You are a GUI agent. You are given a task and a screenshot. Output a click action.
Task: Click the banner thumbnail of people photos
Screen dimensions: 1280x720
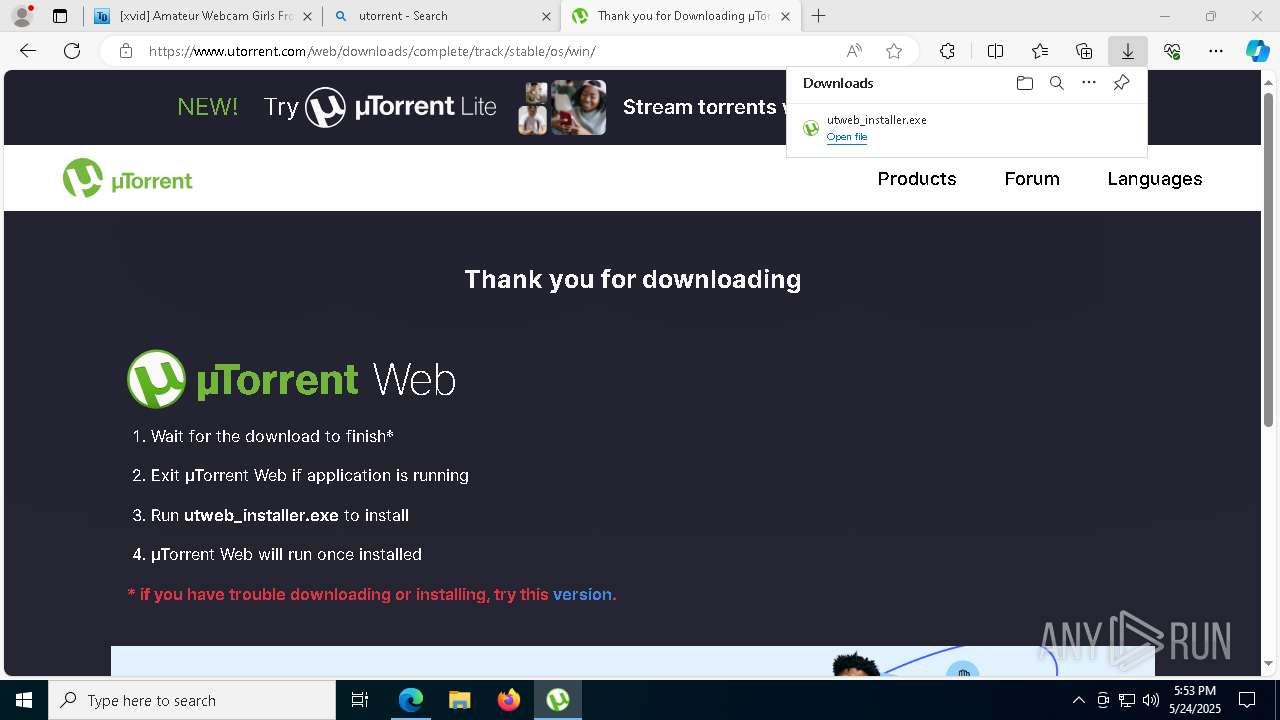[562, 107]
